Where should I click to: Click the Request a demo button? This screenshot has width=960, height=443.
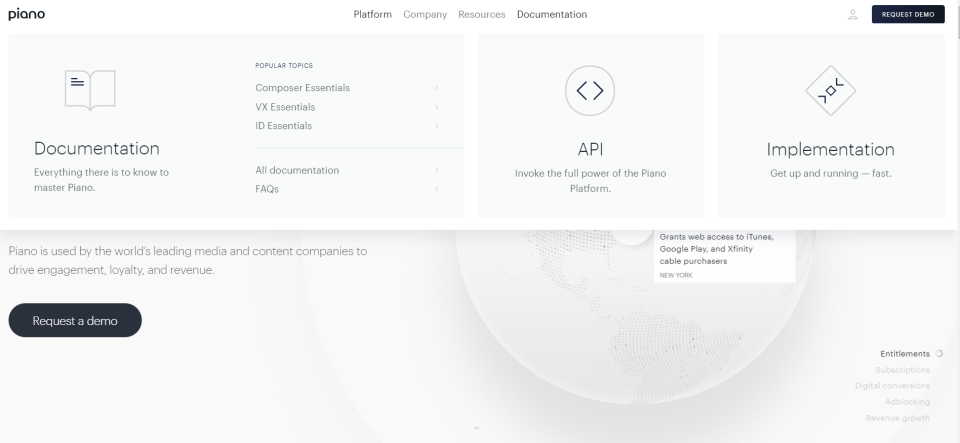[75, 320]
